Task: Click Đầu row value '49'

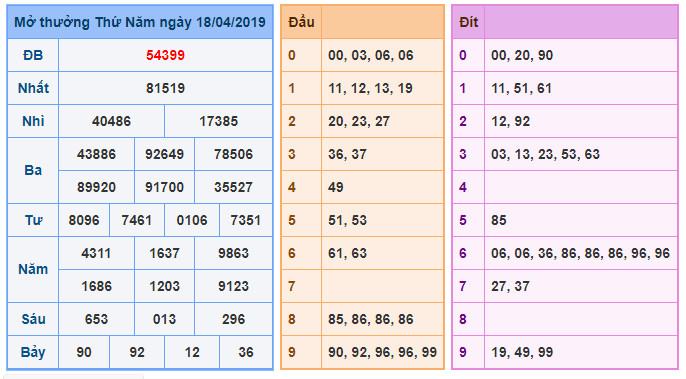Action: pos(336,187)
